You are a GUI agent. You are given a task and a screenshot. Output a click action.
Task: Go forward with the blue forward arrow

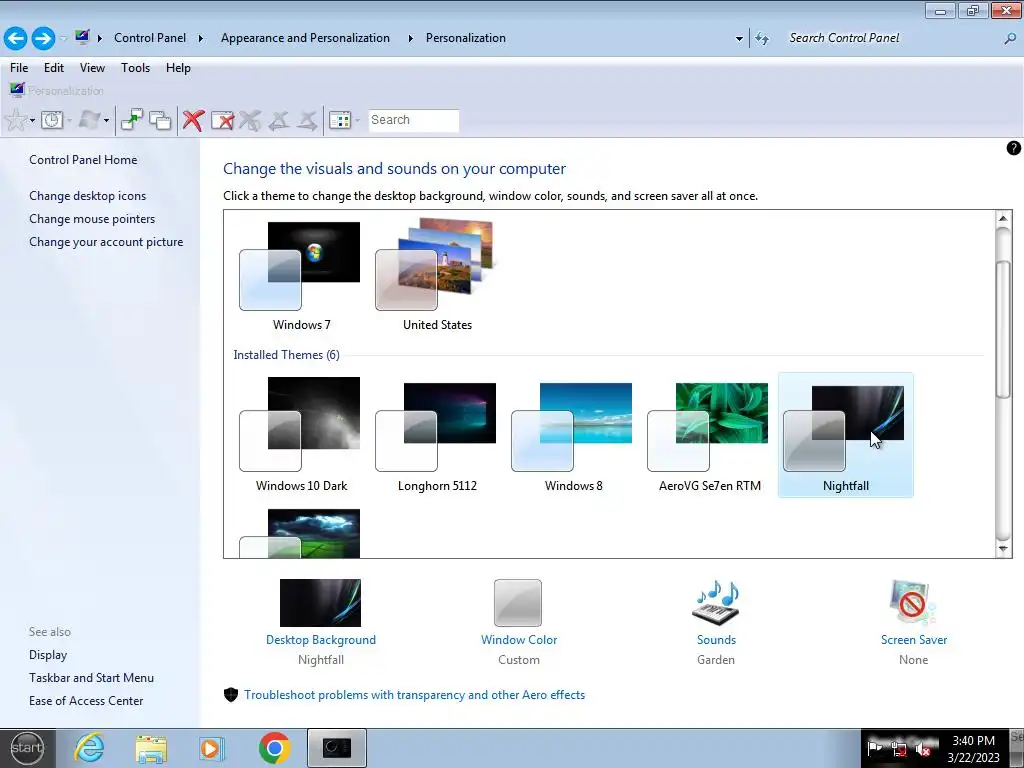click(x=43, y=38)
